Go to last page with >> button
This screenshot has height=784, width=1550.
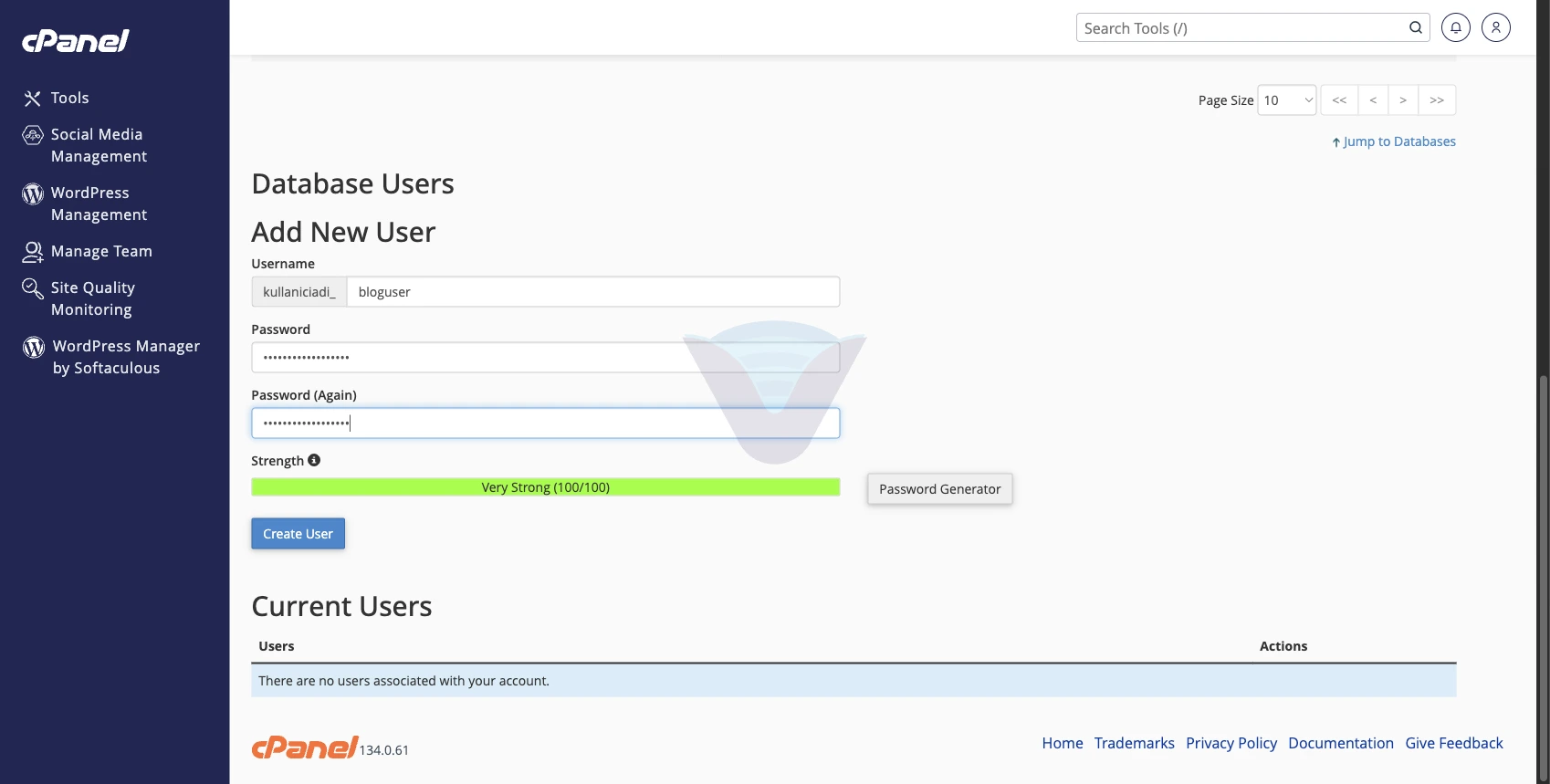pyautogui.click(x=1437, y=100)
